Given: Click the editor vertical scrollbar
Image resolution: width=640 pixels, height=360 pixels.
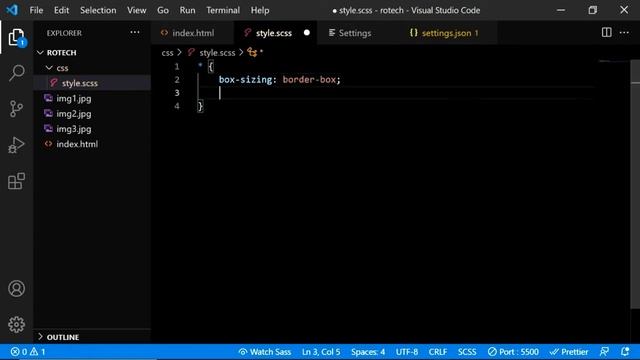Looking at the screenshot, I should pos(635,184).
